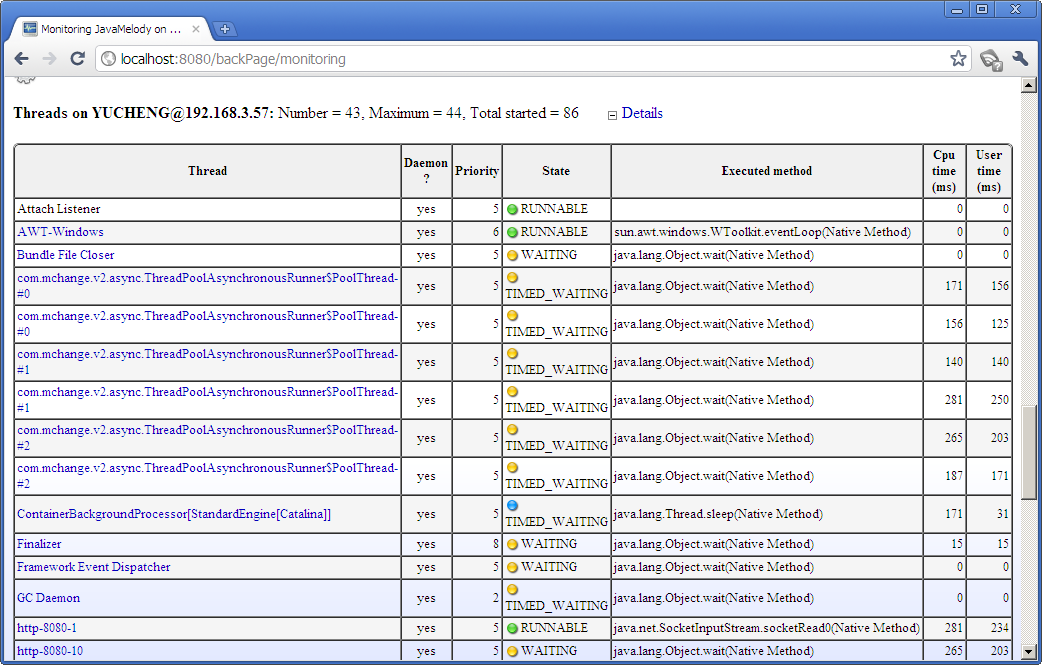This screenshot has height=665, width=1042.
Task: Click yellow state icon for GC Daemon
Action: pos(512,589)
